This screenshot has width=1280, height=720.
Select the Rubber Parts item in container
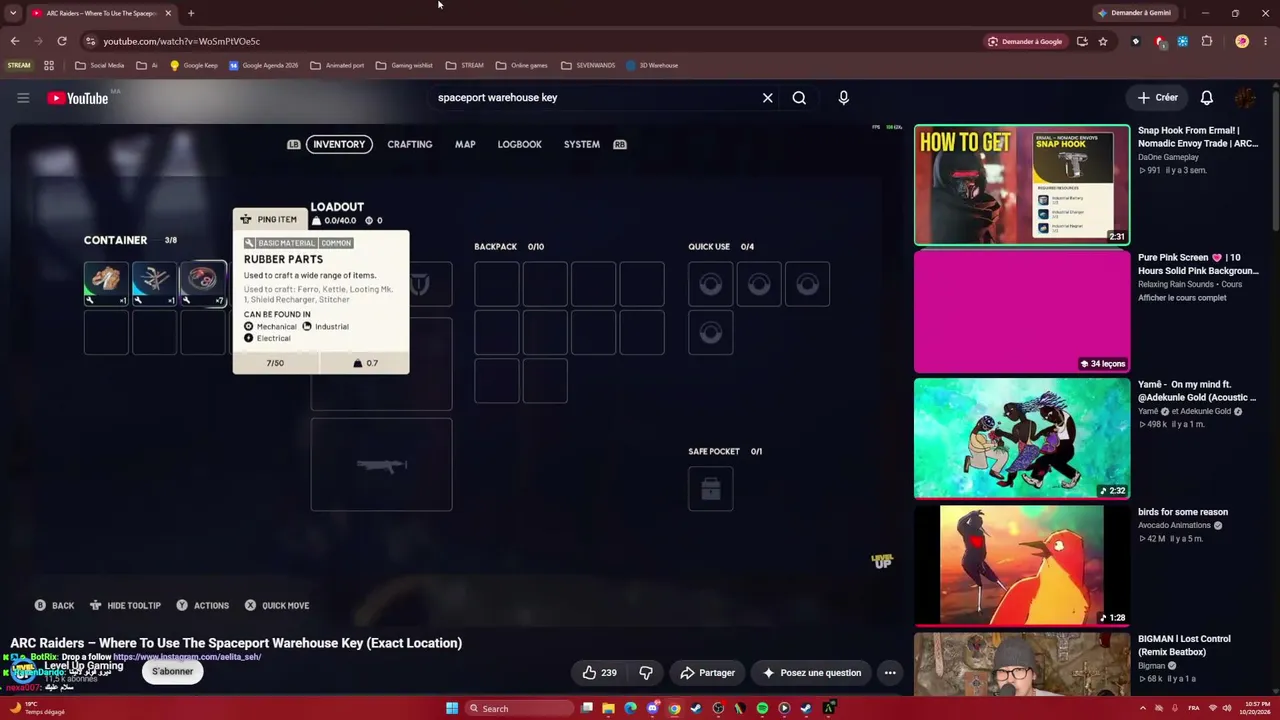coord(203,284)
